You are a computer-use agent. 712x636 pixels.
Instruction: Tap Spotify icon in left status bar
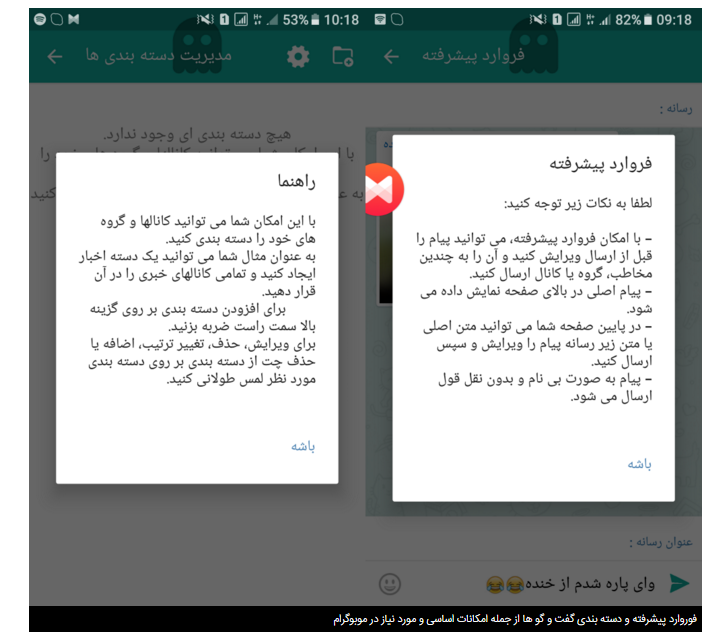coord(40,20)
